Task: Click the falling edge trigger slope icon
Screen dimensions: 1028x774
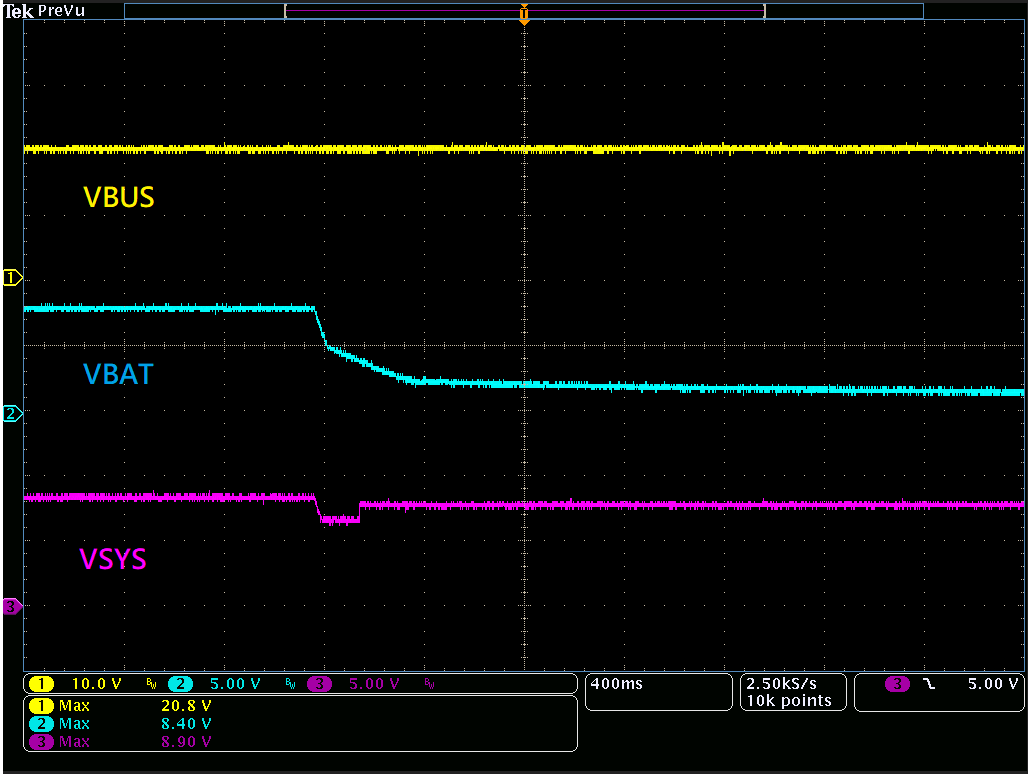Action: click(928, 684)
